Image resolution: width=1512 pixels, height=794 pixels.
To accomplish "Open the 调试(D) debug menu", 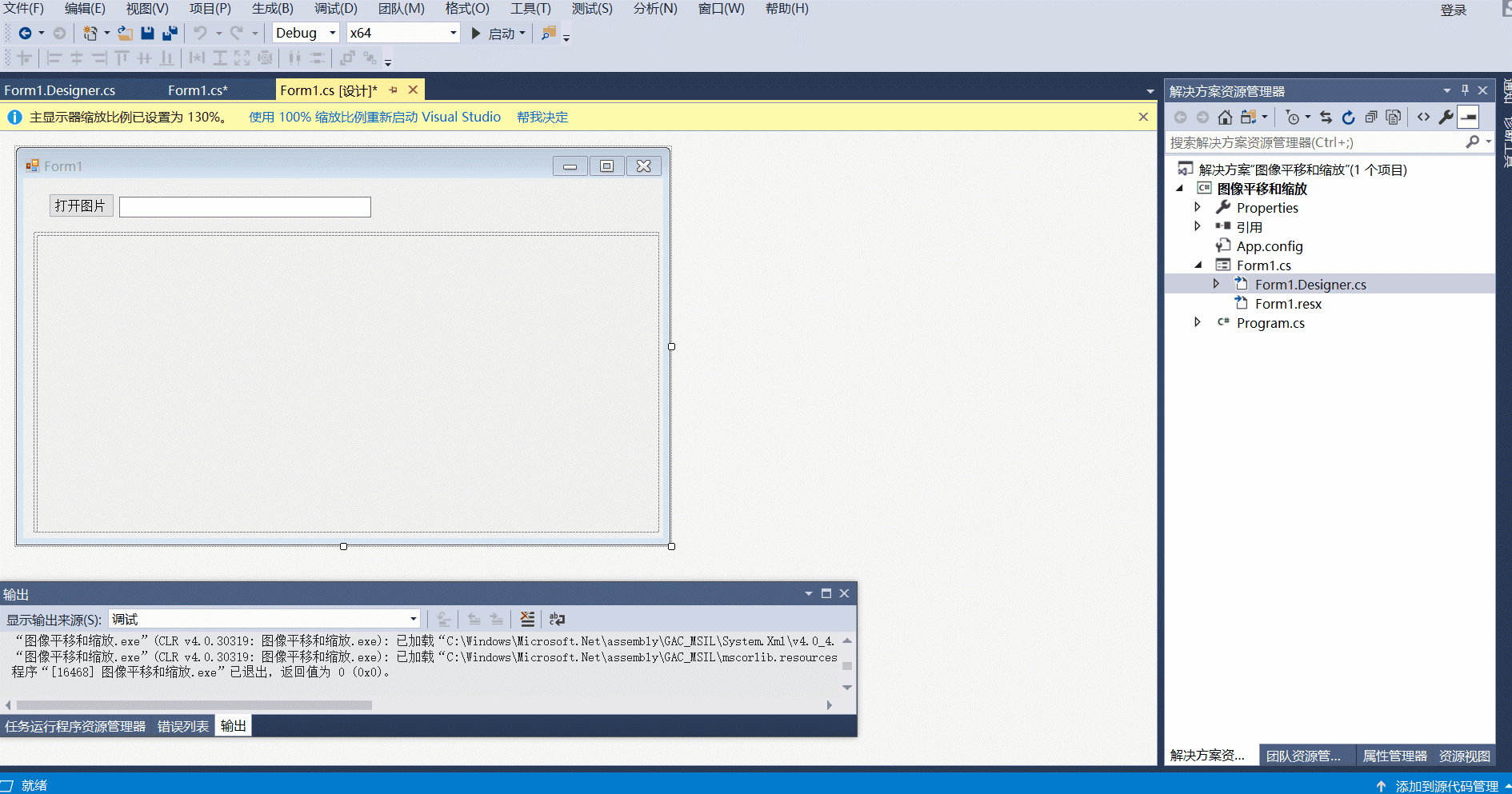I will point(336,8).
